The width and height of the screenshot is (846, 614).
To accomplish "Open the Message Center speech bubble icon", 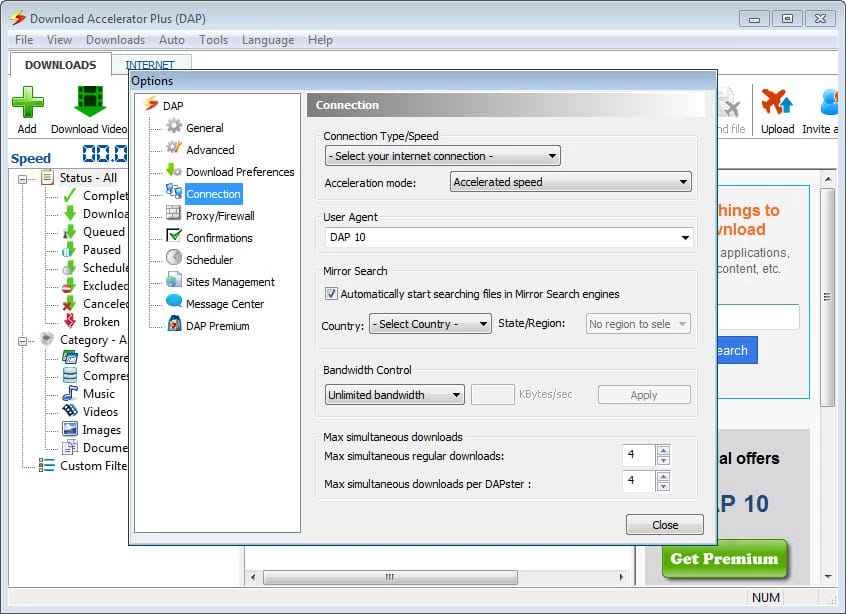I will pos(174,303).
